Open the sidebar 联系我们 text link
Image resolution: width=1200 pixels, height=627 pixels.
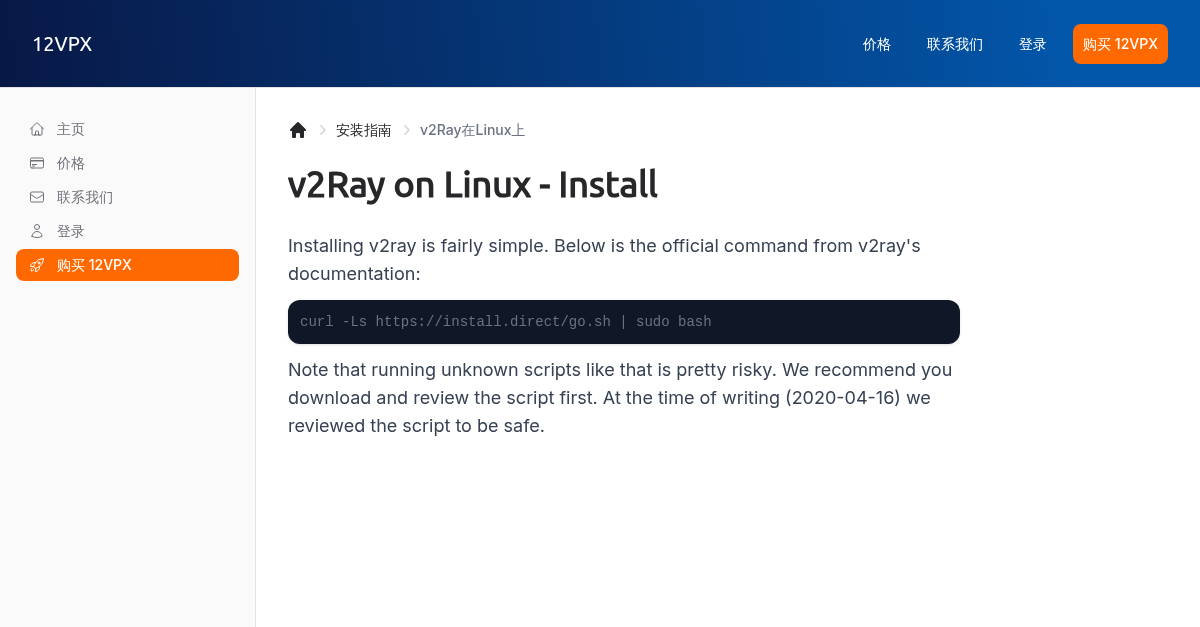[85, 197]
